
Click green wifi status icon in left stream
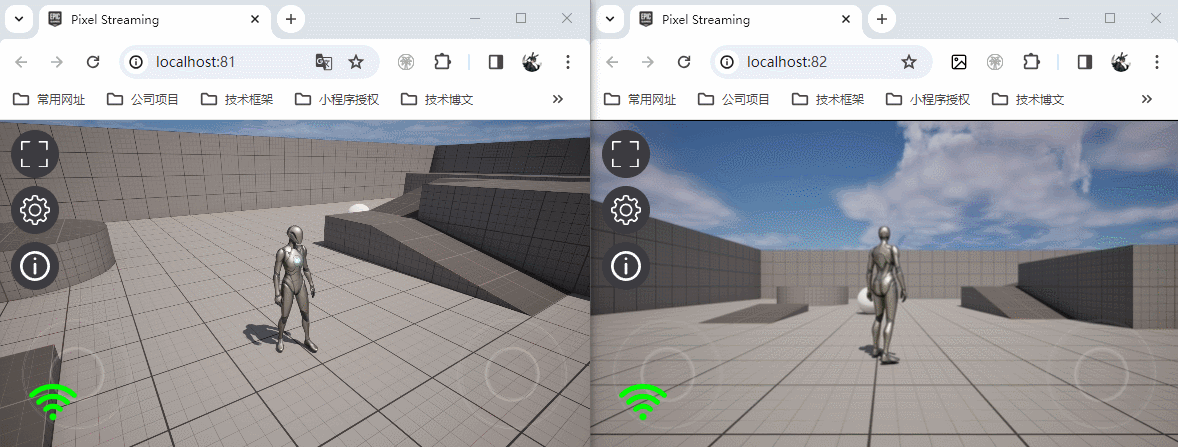53,402
